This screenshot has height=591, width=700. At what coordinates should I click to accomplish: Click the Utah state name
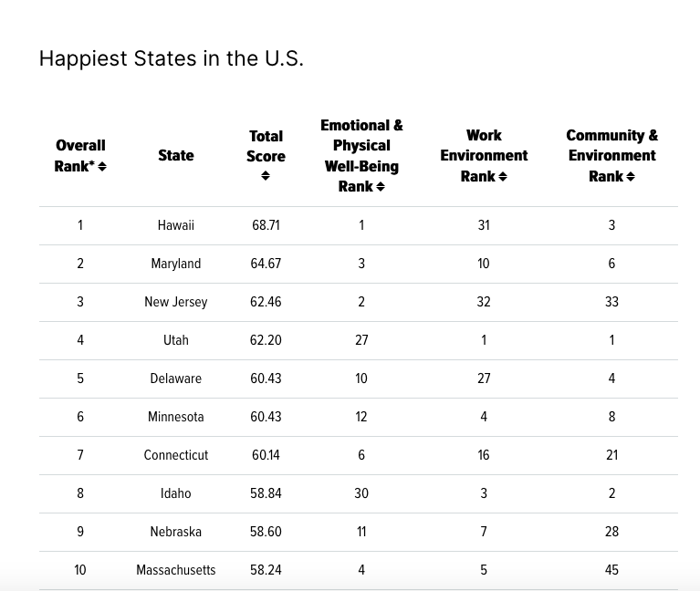pos(176,340)
